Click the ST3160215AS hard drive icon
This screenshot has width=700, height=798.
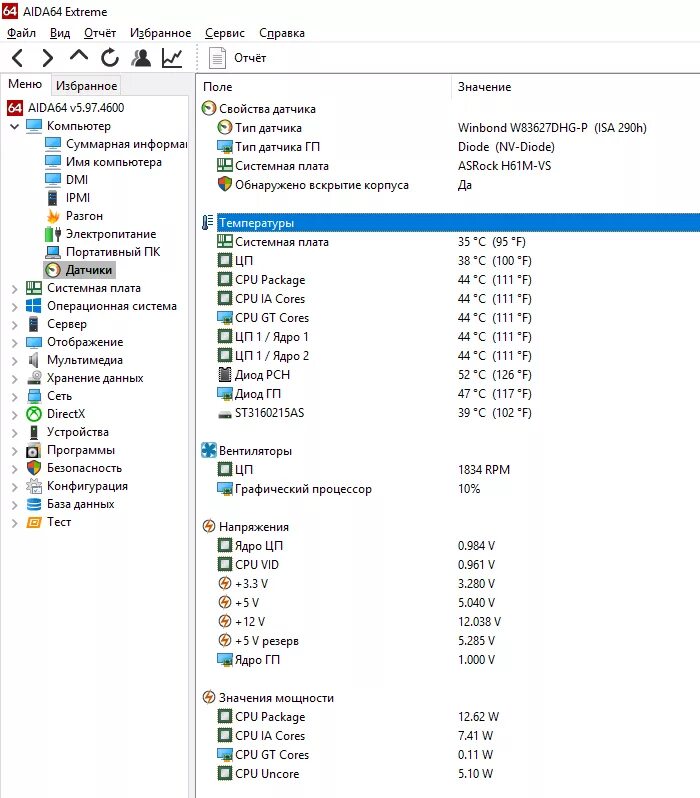coord(225,414)
